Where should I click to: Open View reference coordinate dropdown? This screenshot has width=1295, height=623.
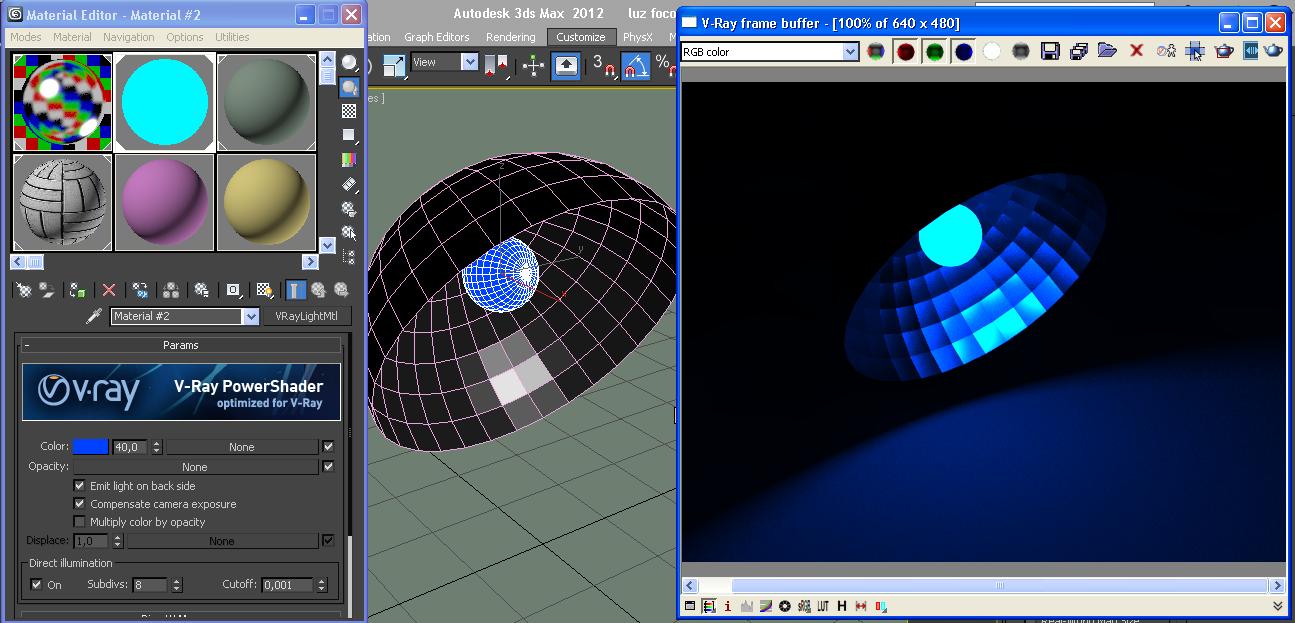pos(469,62)
